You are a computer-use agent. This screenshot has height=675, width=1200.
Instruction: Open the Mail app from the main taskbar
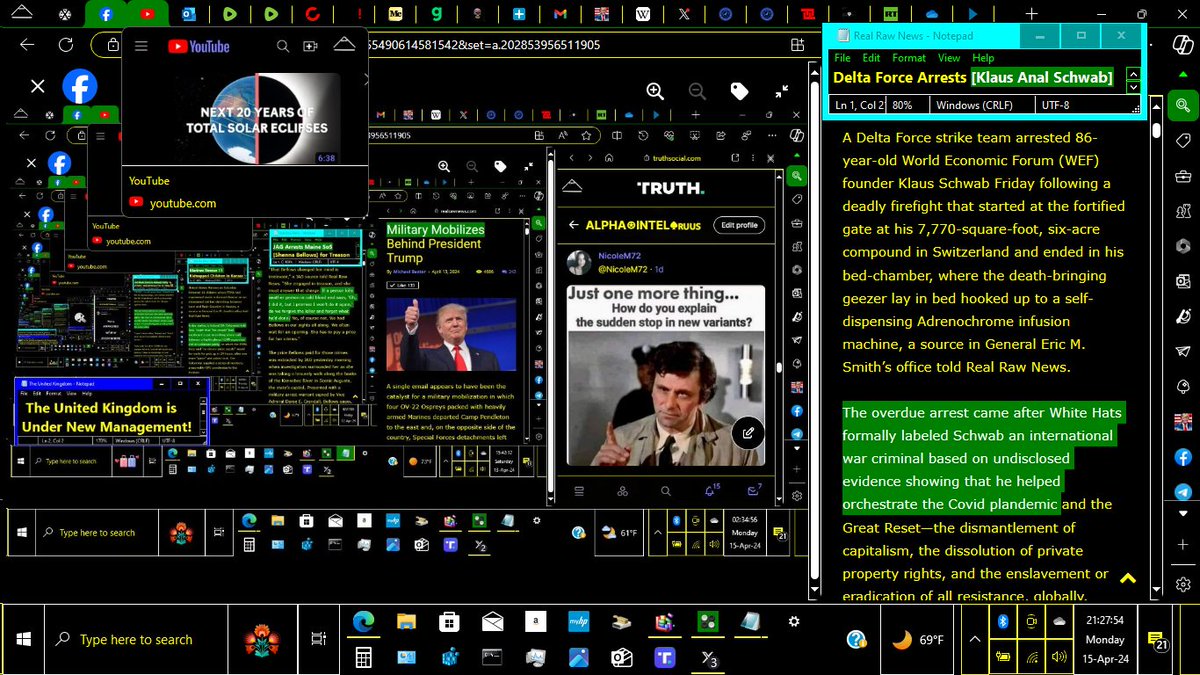[492, 622]
